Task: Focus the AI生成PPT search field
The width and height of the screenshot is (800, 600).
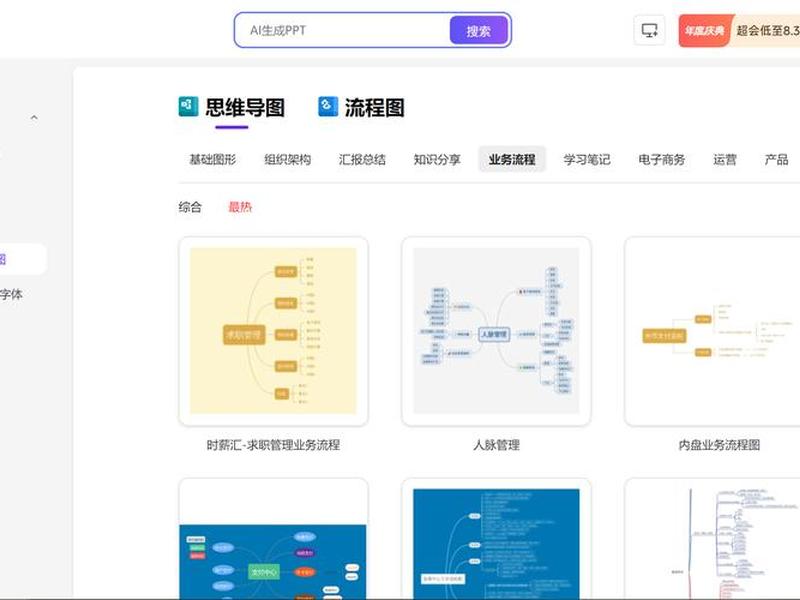Action: coord(343,31)
